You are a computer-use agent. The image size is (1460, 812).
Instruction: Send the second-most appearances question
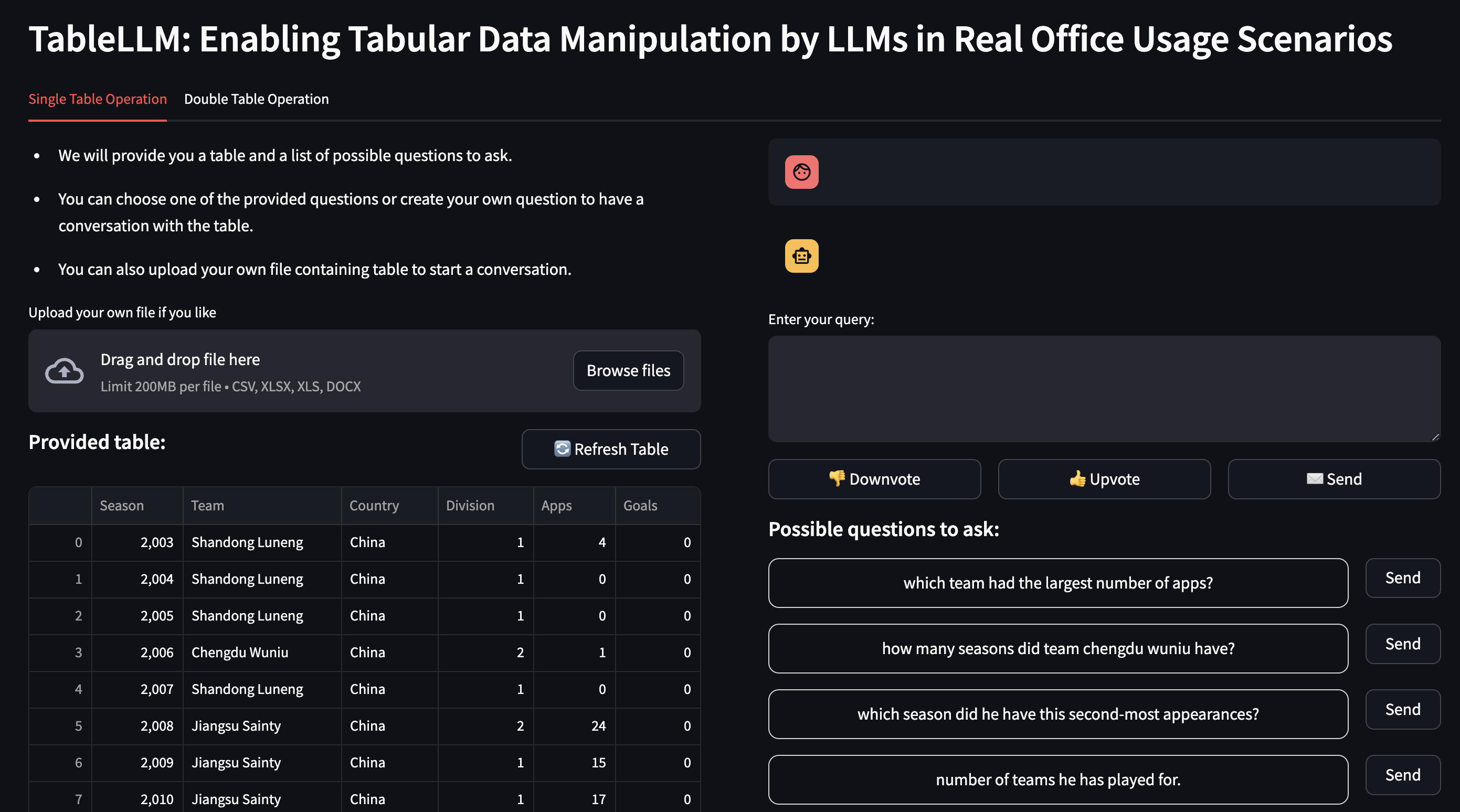[1402, 709]
